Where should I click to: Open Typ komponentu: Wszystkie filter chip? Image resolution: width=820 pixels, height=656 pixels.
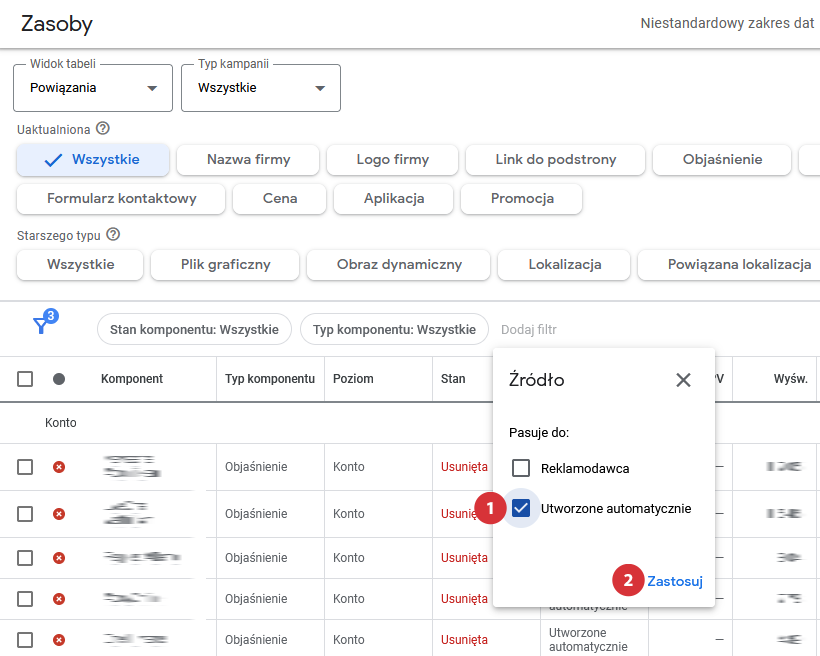click(x=394, y=330)
